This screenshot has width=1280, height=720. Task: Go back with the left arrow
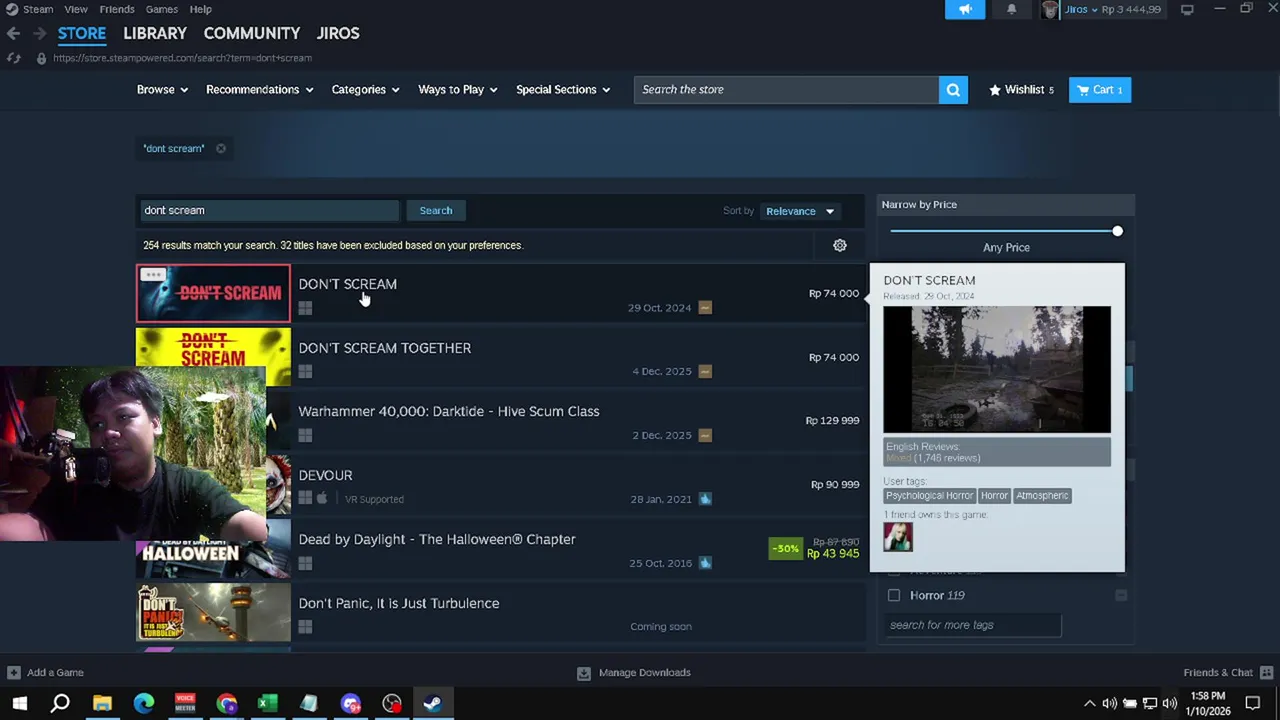[13, 33]
